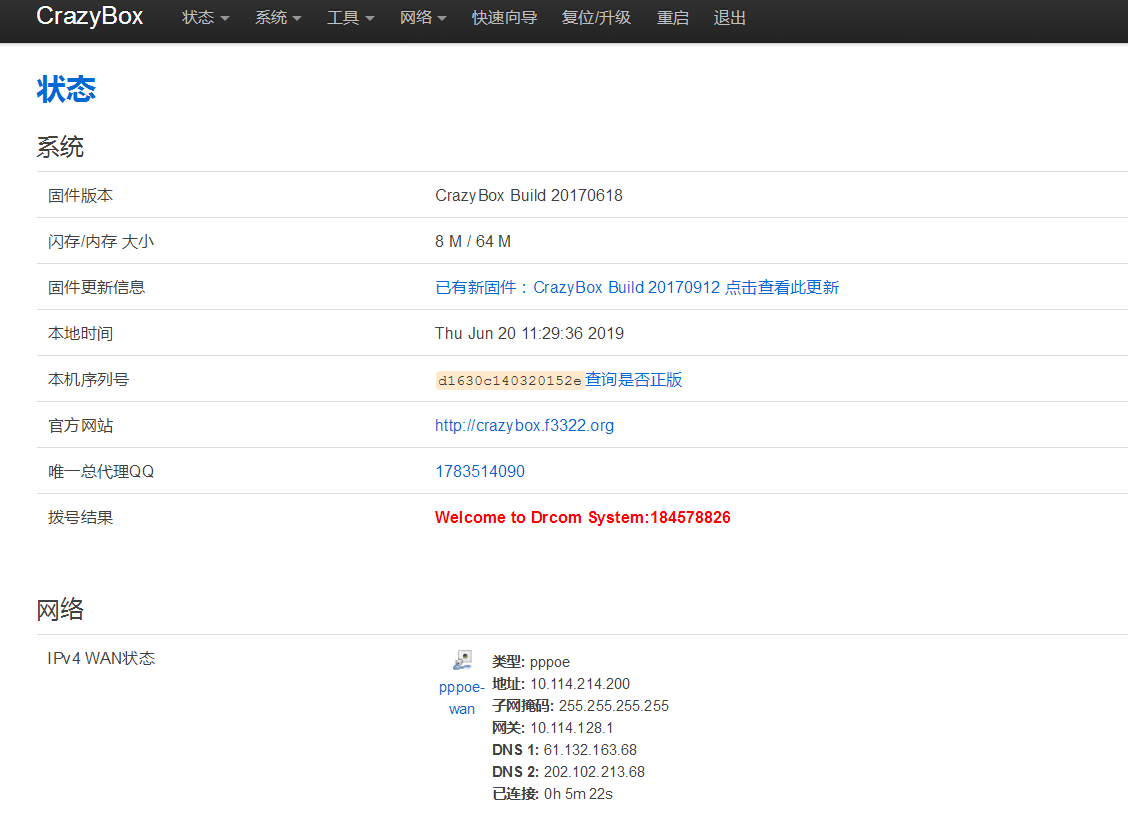Click the gateway value 10.114.128.1
Image resolution: width=1128 pixels, height=836 pixels.
572,728
